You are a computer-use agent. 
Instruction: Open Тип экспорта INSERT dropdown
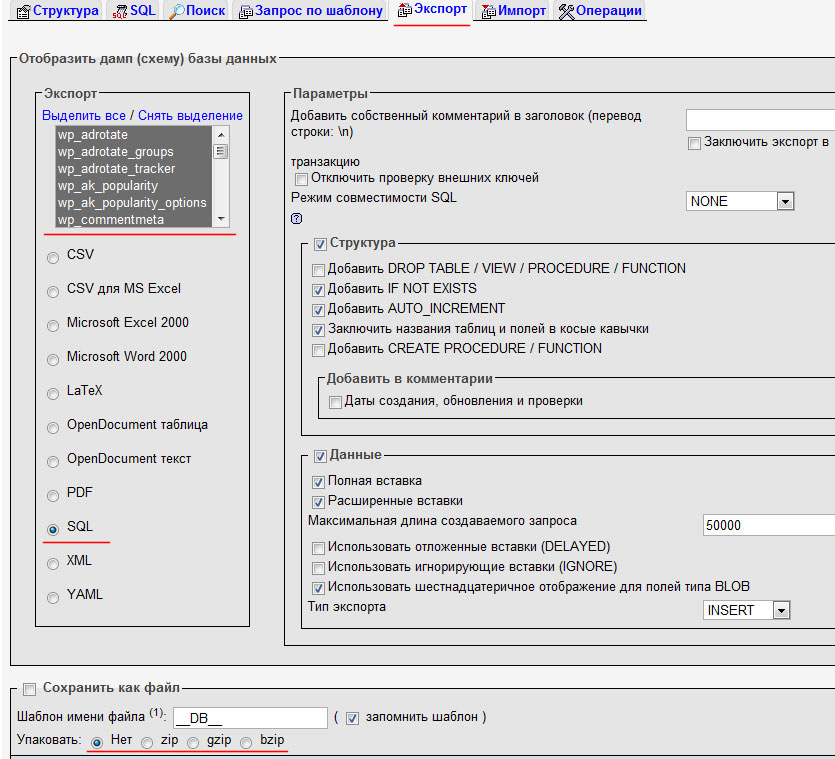[x=746, y=610]
